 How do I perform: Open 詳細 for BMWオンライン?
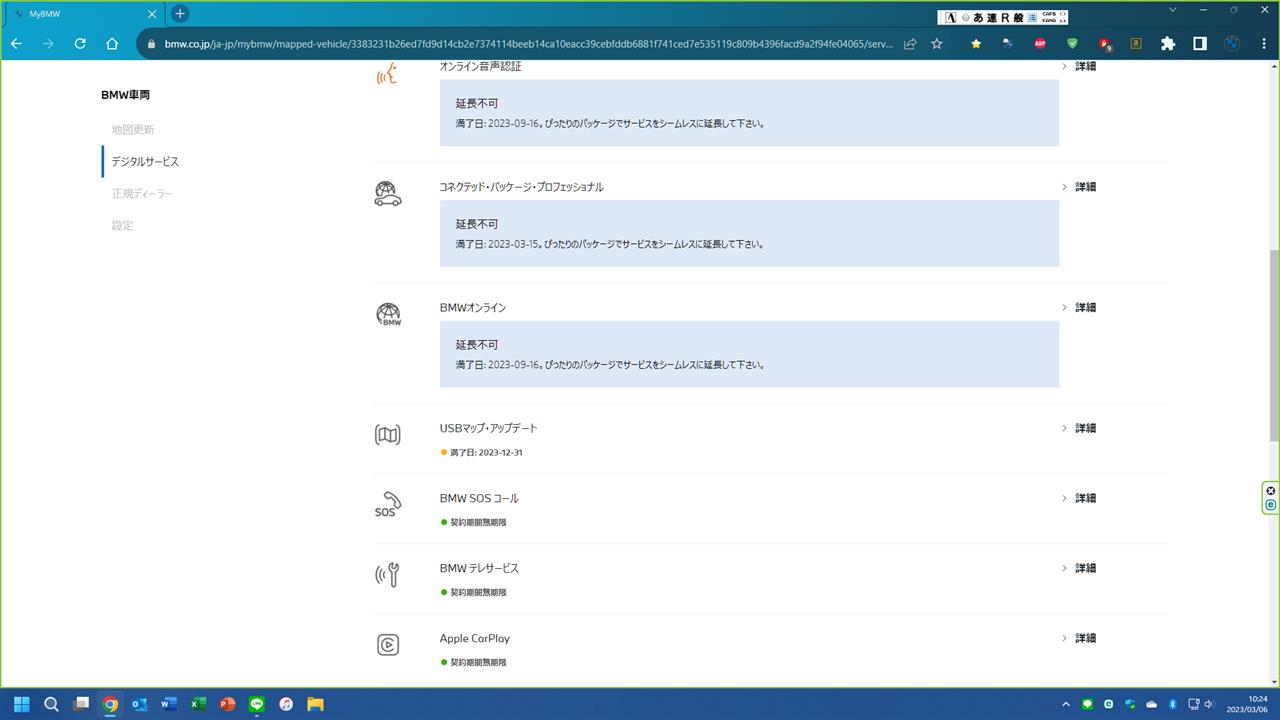[1079, 308]
